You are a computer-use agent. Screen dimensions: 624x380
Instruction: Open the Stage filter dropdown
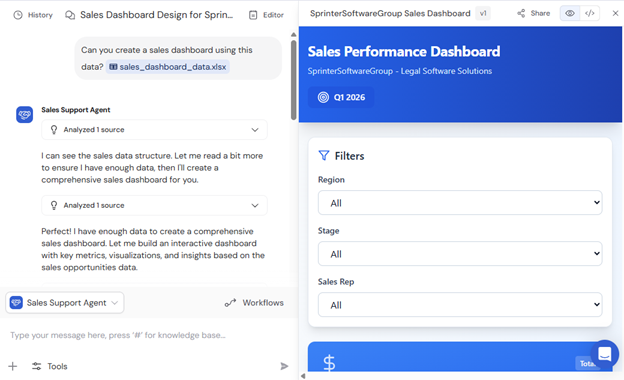click(x=460, y=254)
